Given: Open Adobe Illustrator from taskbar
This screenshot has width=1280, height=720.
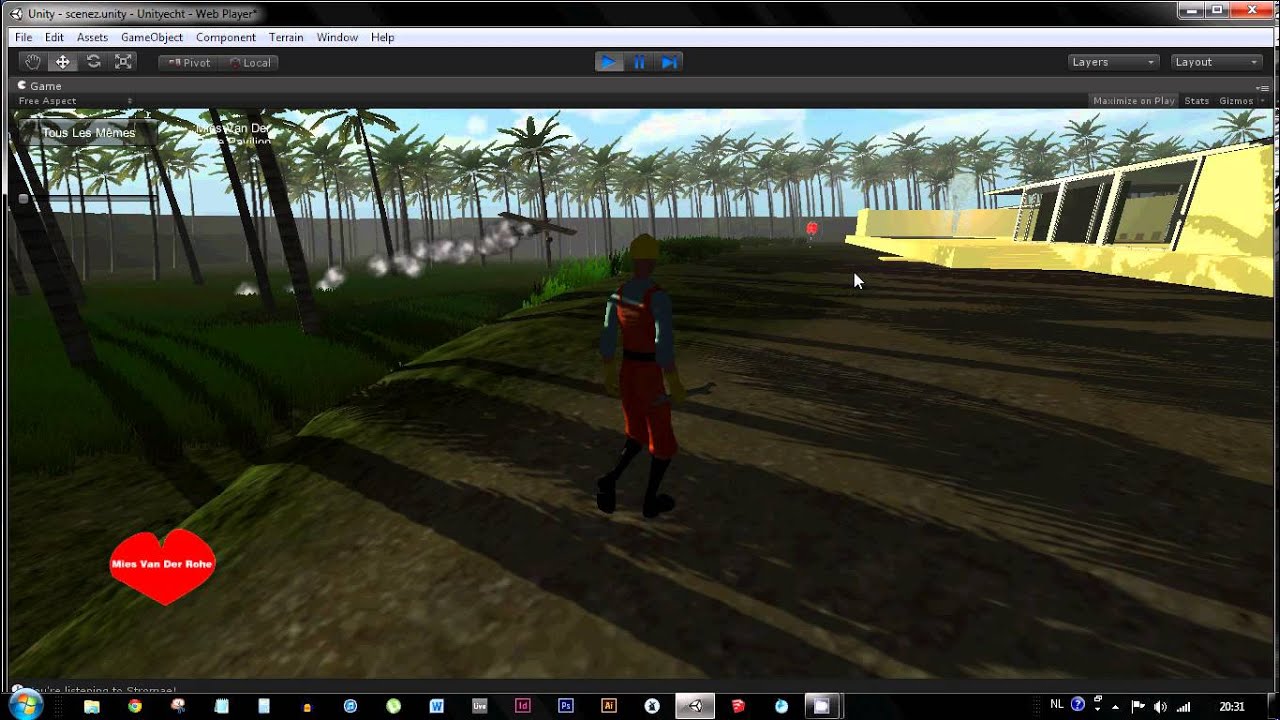Looking at the screenshot, I should tap(608, 706).
